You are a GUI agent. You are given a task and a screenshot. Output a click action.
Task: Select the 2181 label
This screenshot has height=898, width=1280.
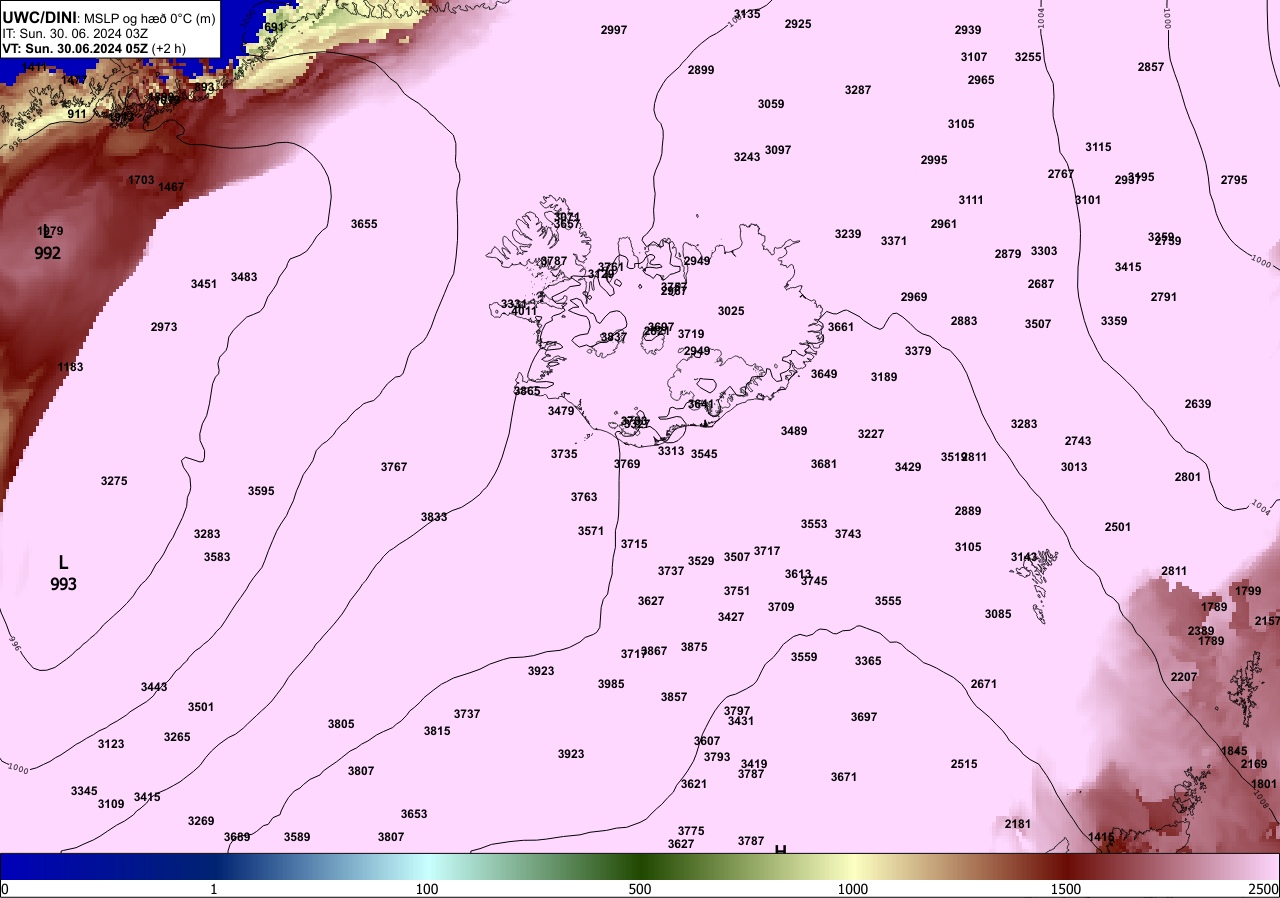1018,824
